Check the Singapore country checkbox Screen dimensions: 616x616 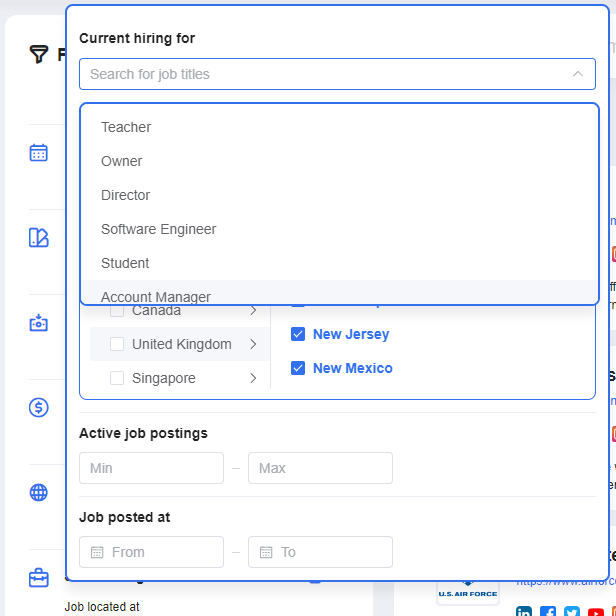tap(117, 378)
